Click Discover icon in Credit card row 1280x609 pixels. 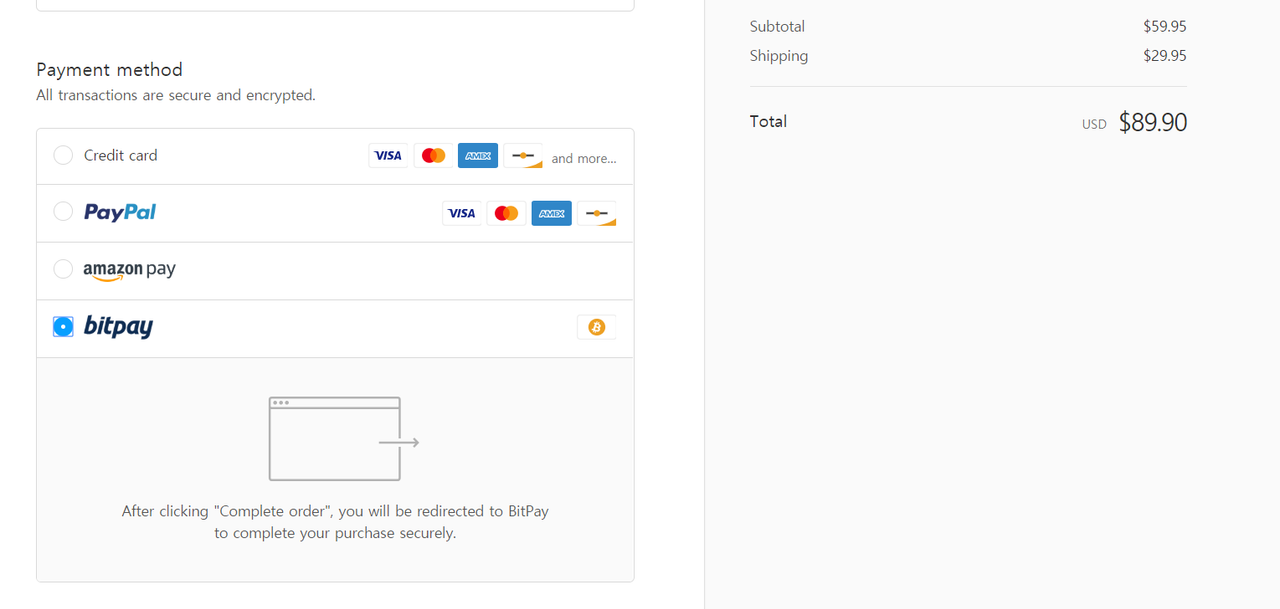click(523, 156)
